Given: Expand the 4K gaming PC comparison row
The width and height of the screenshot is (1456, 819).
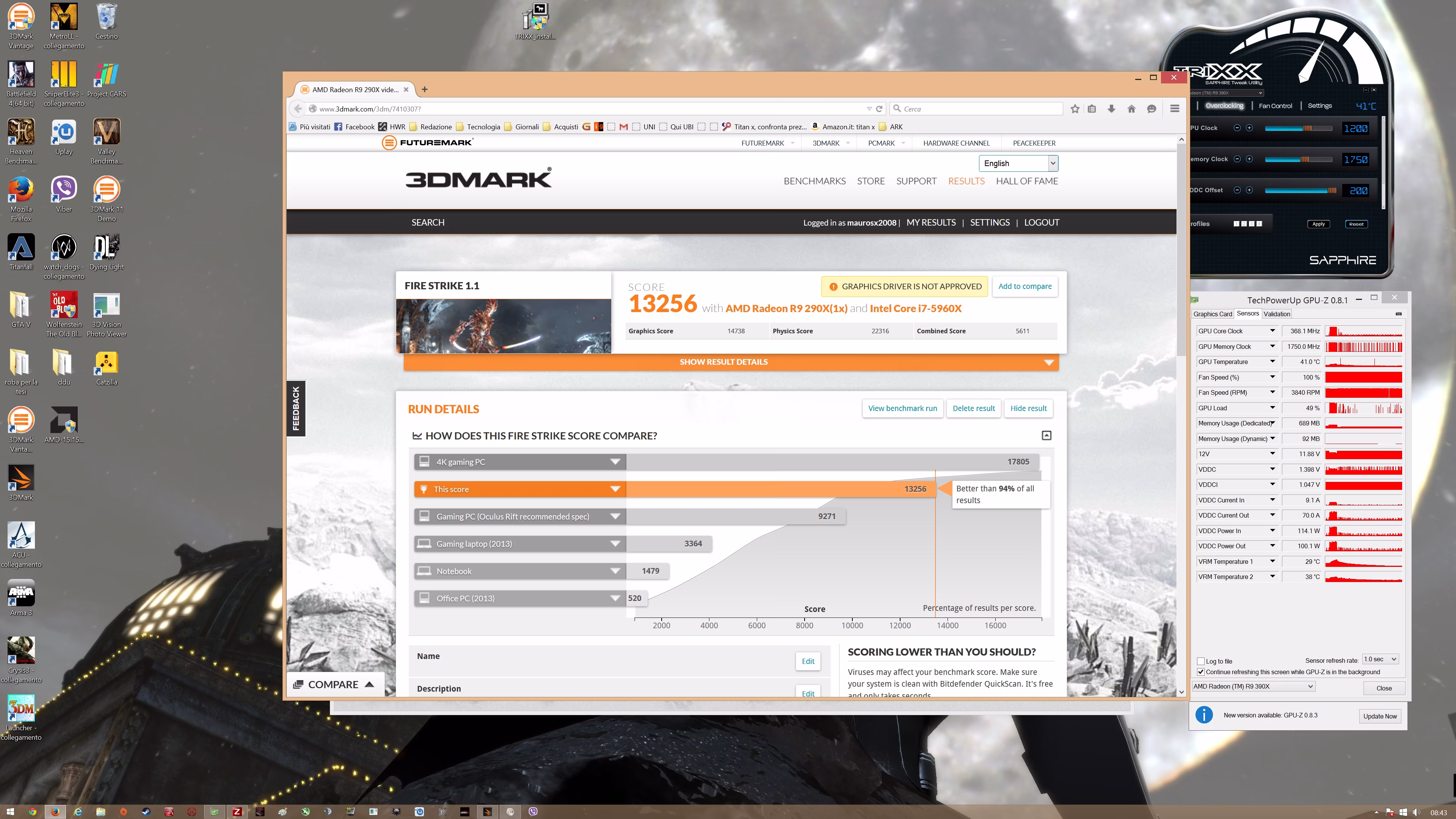Looking at the screenshot, I should [x=615, y=462].
